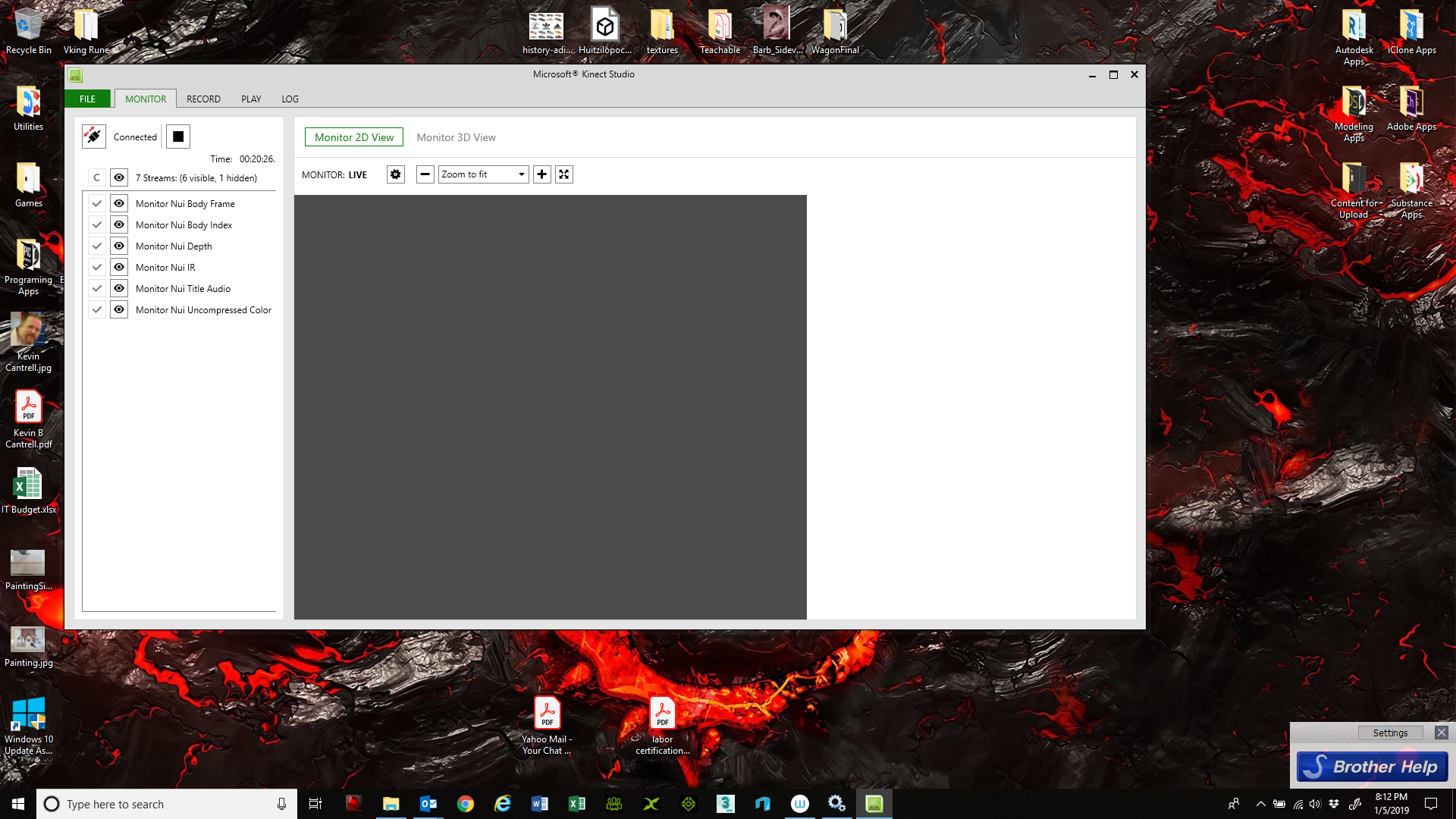Click the settings gear icon in monitor
The height and width of the screenshot is (819, 1456).
395,174
